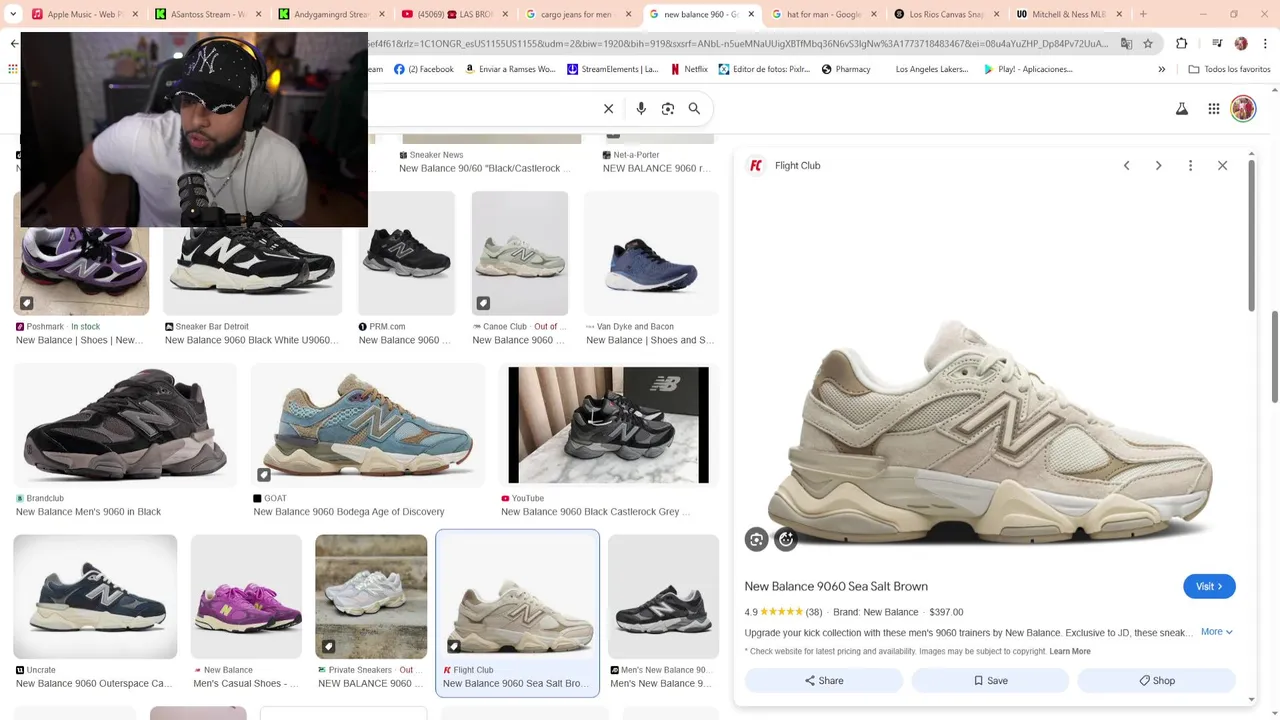Close the hat for man tab
The image size is (1280, 720).
[x=873, y=14]
